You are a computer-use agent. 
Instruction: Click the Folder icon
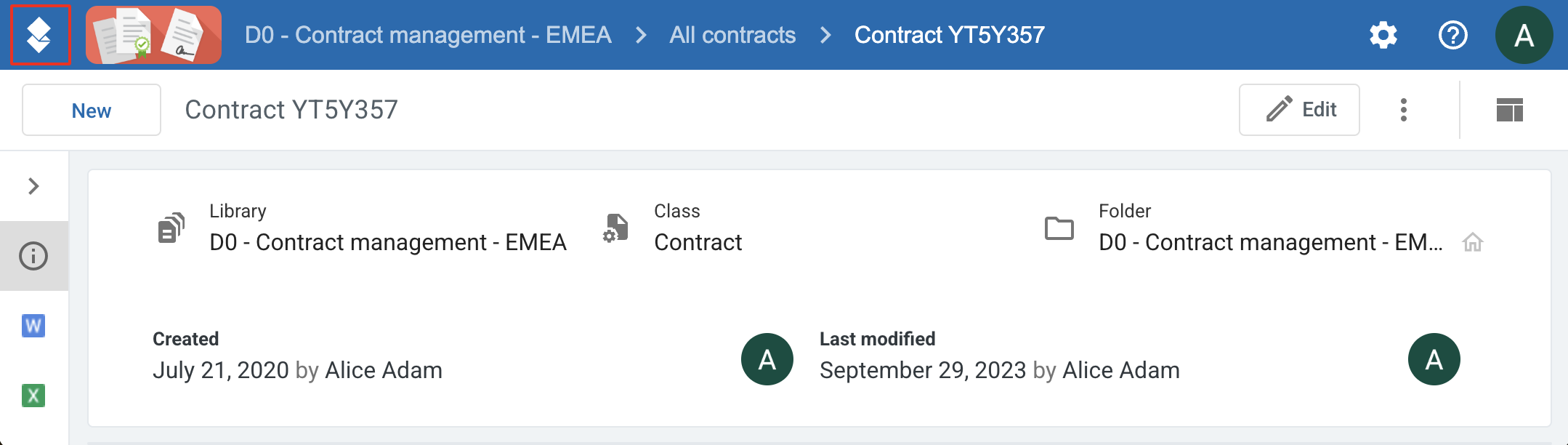pos(1059,228)
